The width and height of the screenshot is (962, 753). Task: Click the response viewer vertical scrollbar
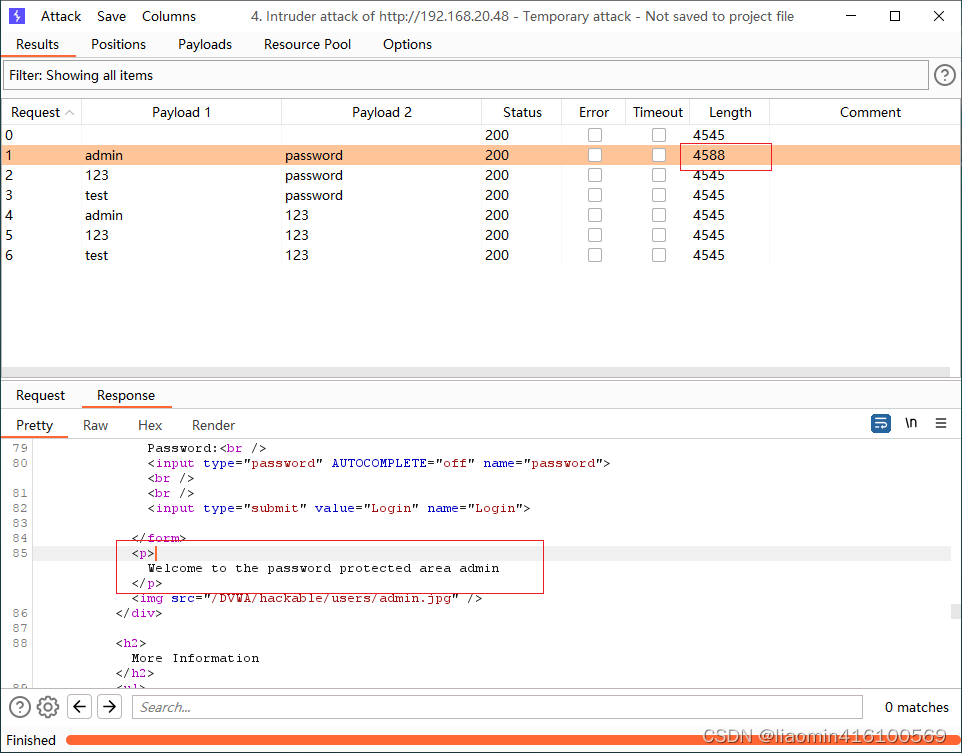click(955, 611)
